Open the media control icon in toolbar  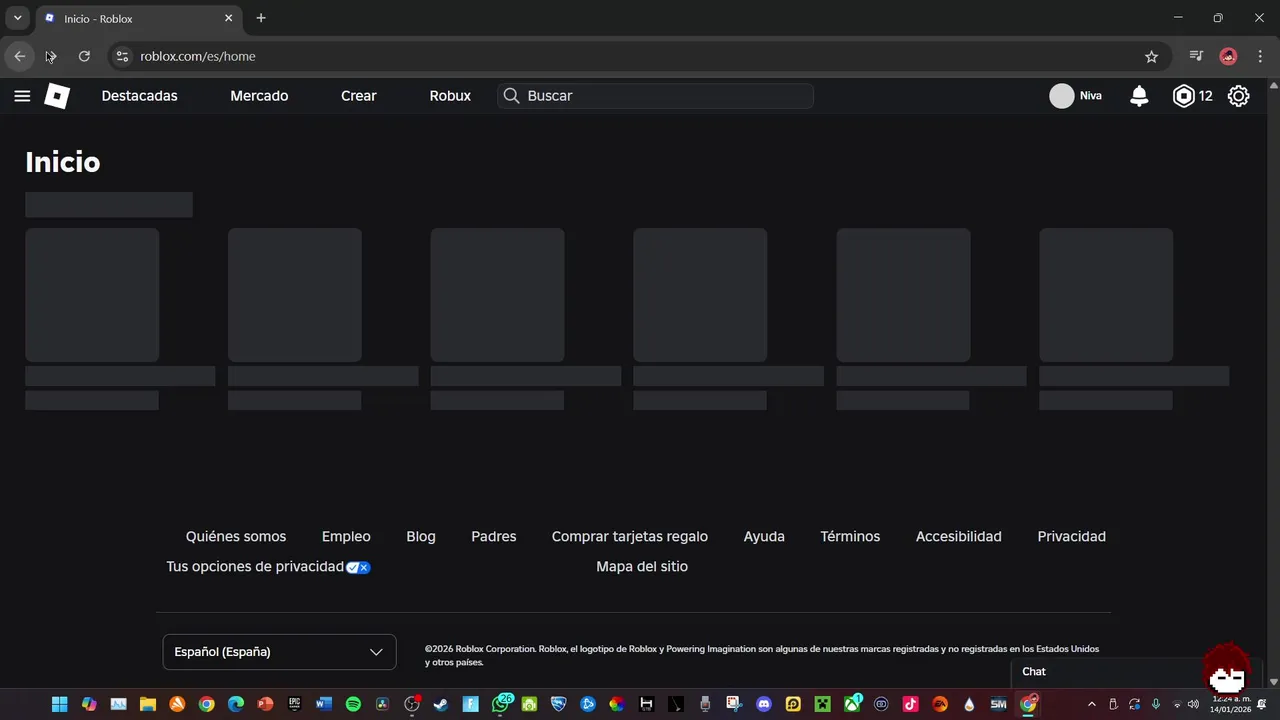point(1196,57)
